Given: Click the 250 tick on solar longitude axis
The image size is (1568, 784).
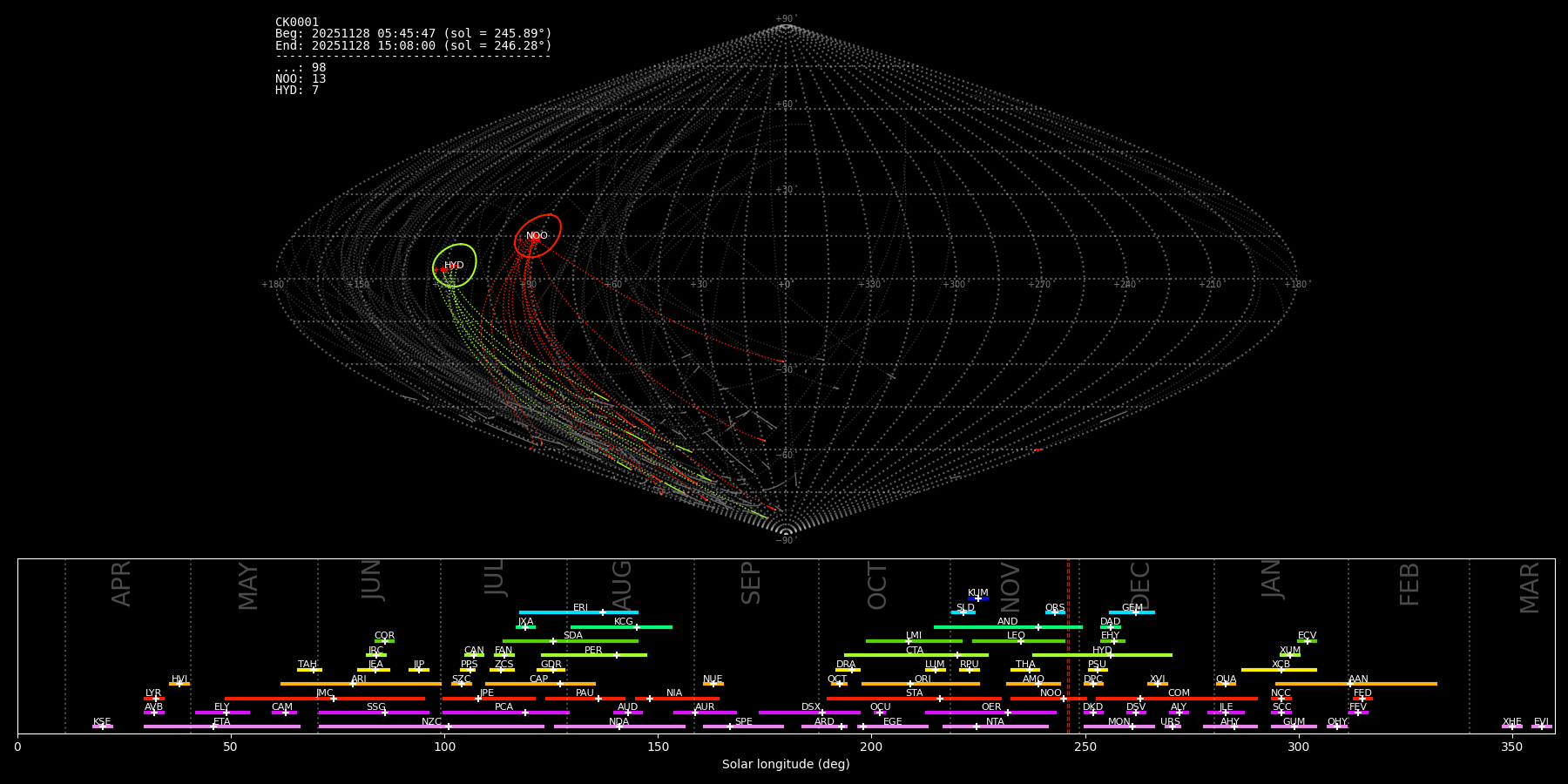Looking at the screenshot, I should [x=1085, y=747].
